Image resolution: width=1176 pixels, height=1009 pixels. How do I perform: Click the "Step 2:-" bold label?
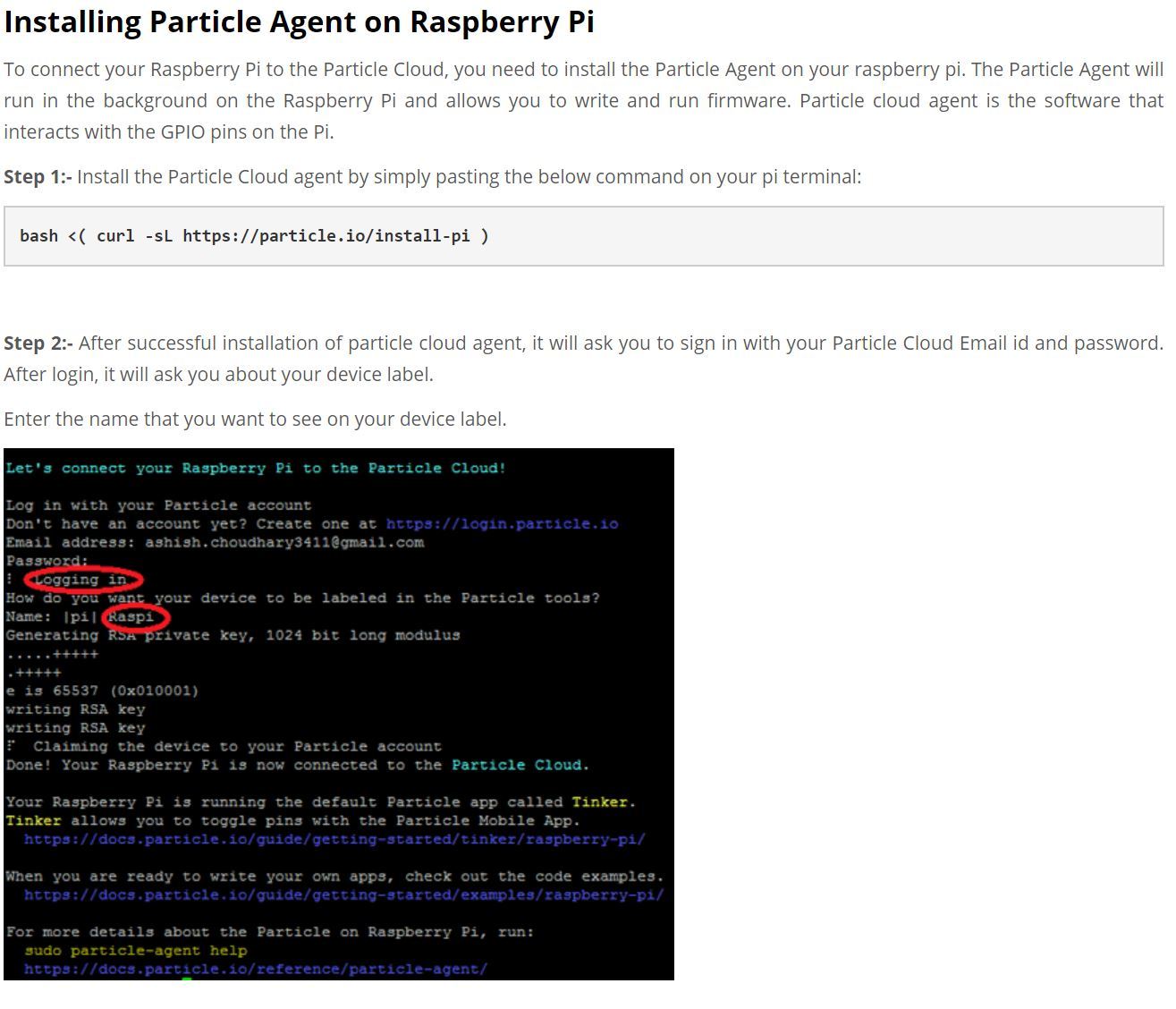[x=38, y=343]
